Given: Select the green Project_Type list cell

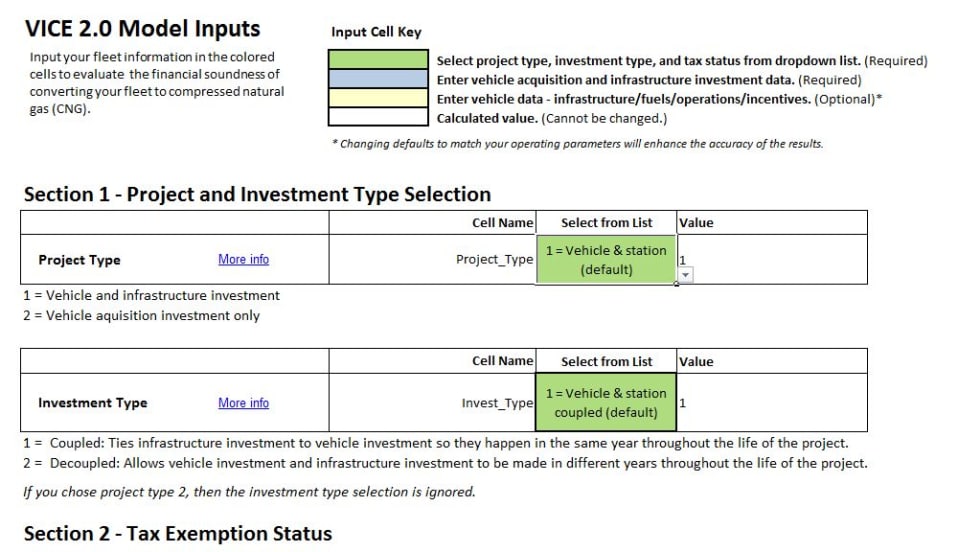Looking at the screenshot, I should (606, 260).
